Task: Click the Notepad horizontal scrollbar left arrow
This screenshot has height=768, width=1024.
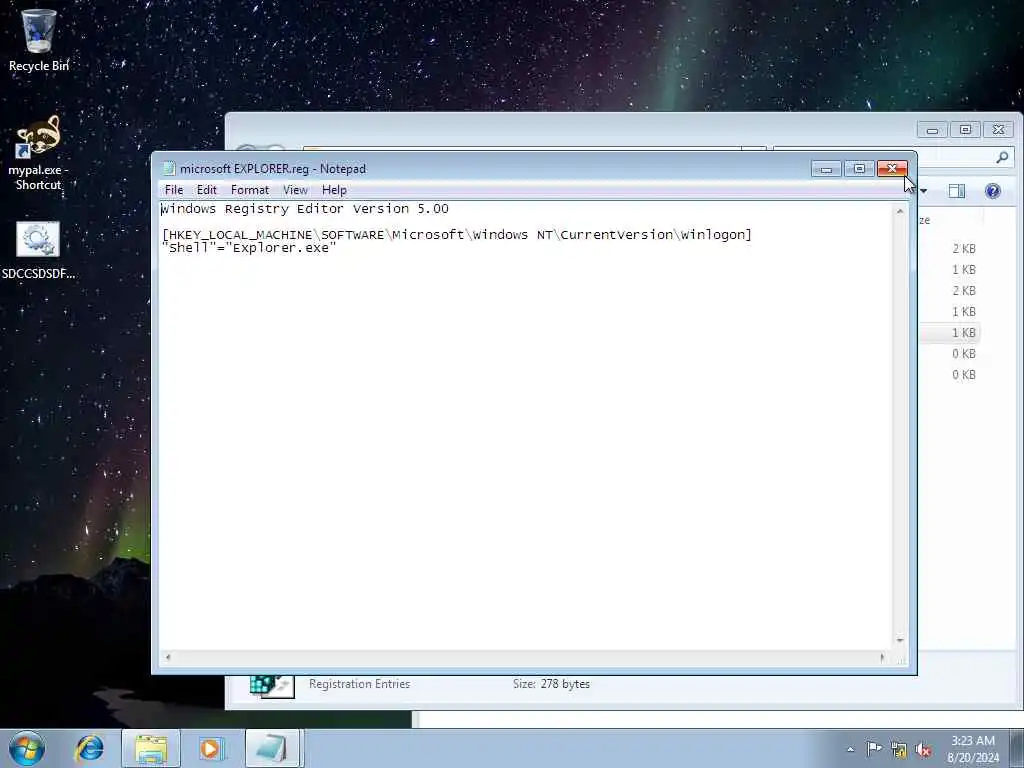Action: (x=168, y=657)
